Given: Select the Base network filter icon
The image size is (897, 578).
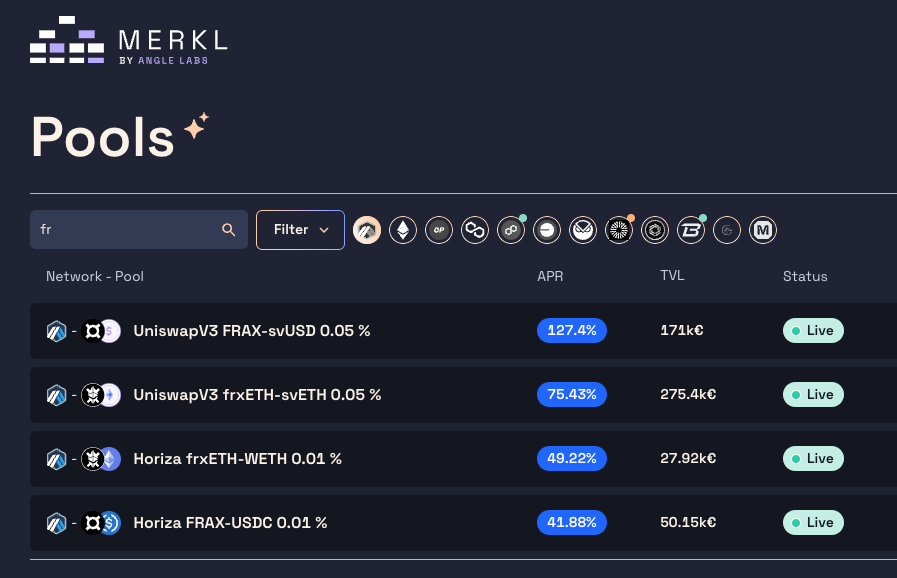Looking at the screenshot, I should pos(547,230).
